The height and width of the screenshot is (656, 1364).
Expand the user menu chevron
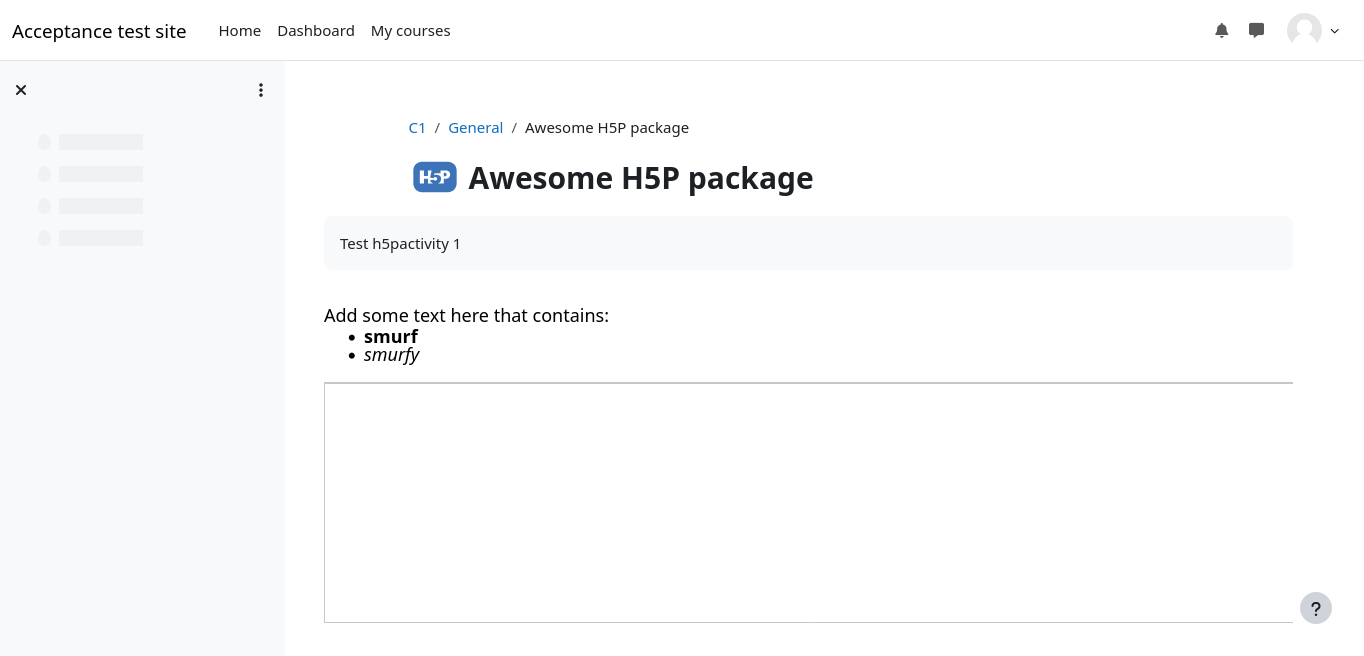pyautogui.click(x=1334, y=31)
